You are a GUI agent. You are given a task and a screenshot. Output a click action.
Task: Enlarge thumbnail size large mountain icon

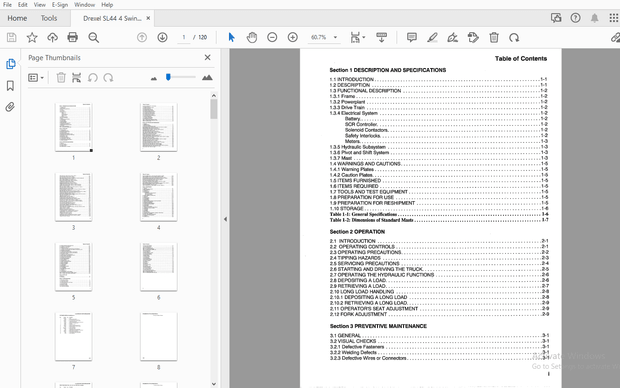(207, 78)
